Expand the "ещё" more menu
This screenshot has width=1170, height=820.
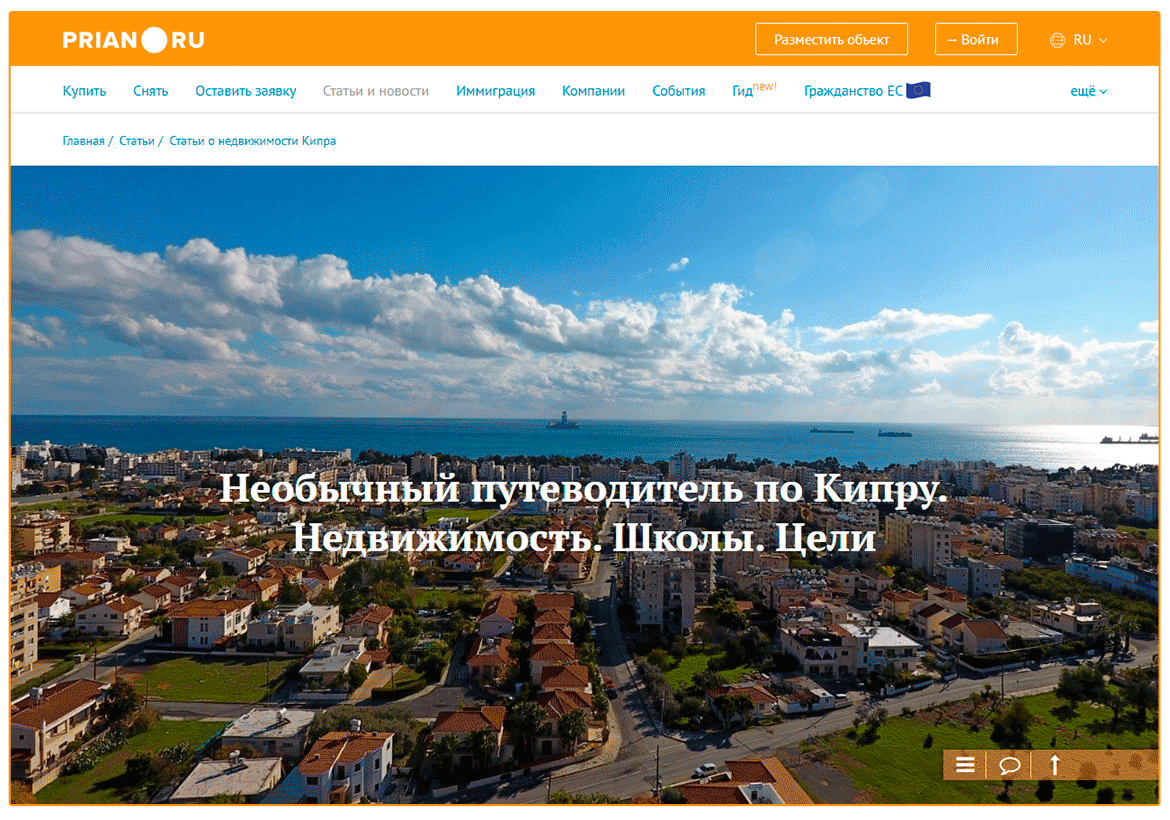click(1088, 91)
